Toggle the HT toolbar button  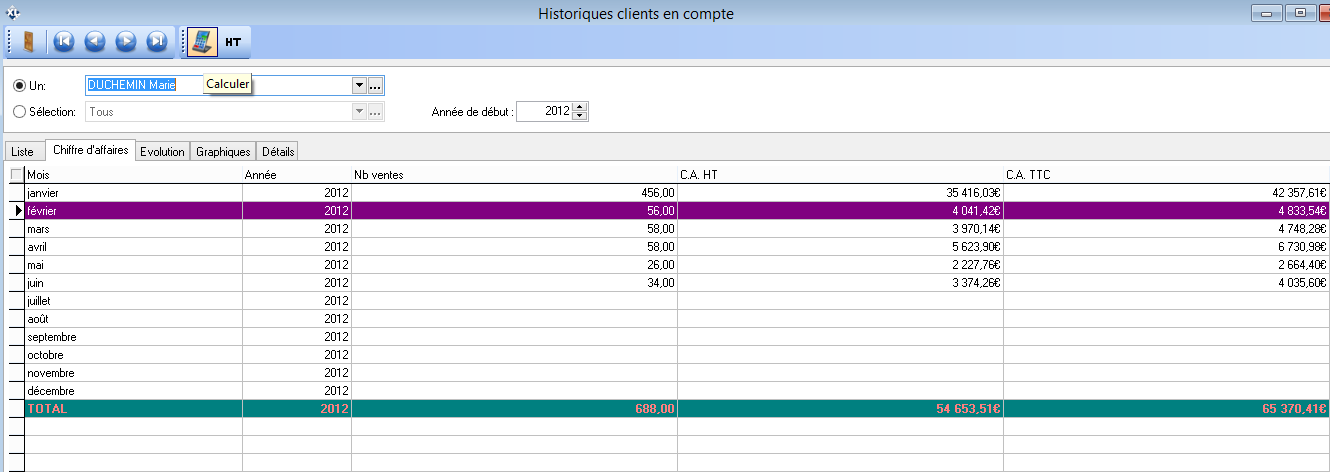[233, 42]
